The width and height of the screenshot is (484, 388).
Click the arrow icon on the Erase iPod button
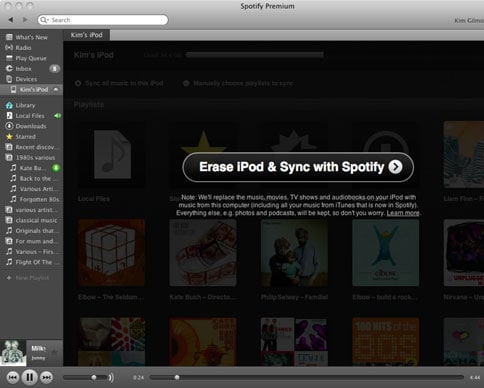click(x=395, y=167)
